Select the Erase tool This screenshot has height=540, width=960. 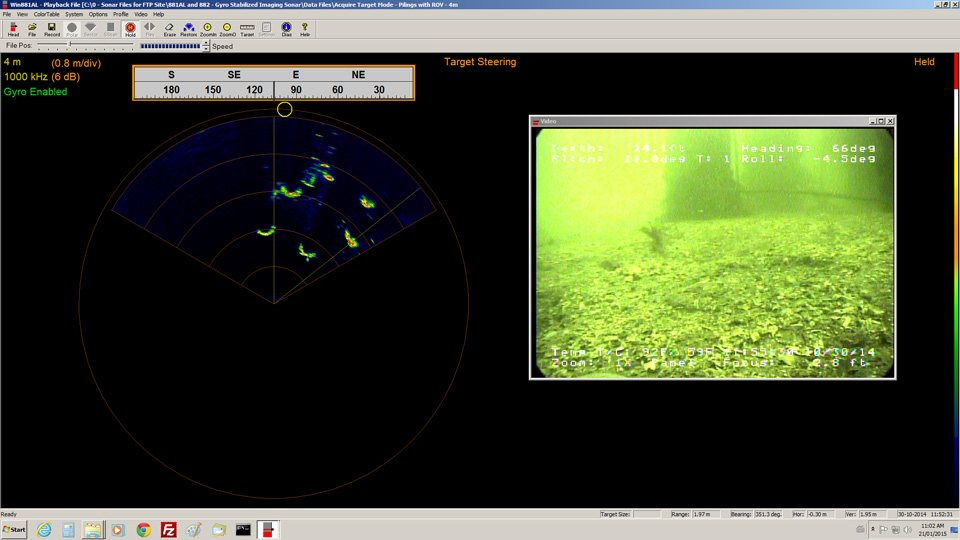coord(169,29)
